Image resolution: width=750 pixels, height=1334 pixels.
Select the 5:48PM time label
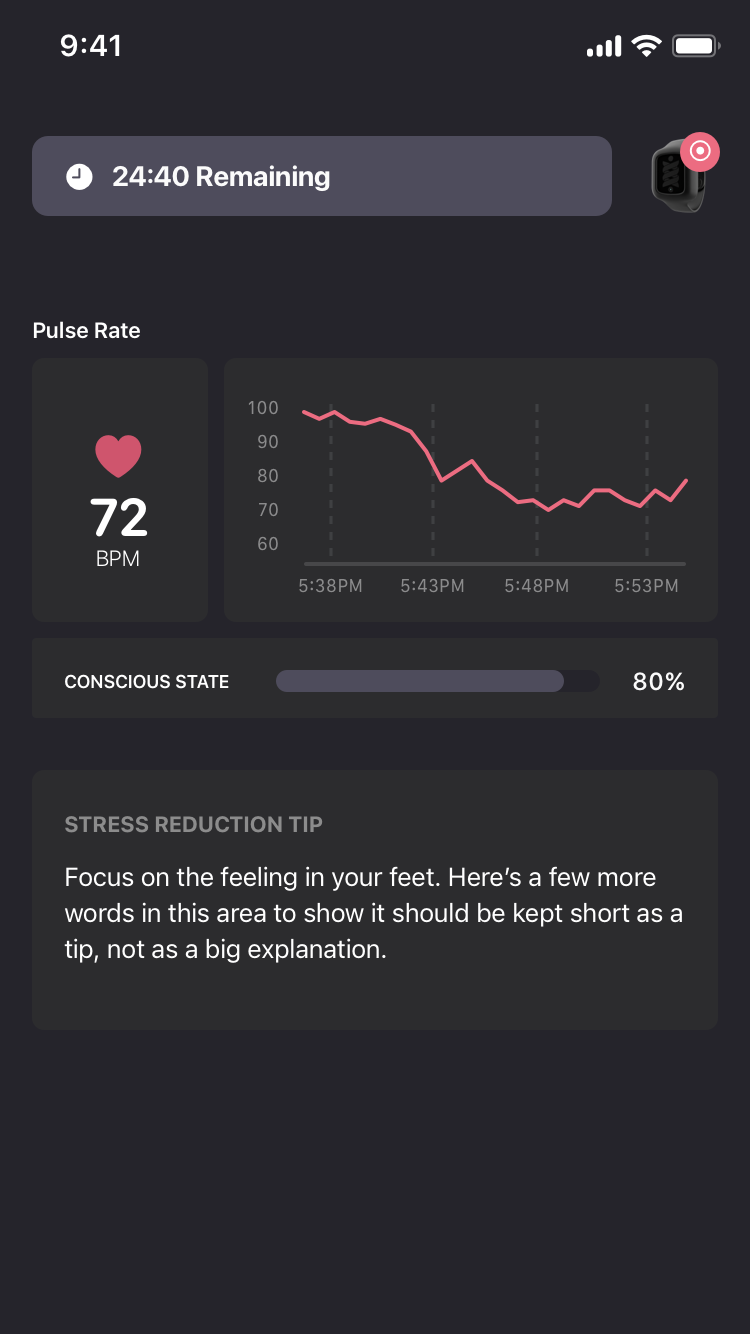coord(536,586)
